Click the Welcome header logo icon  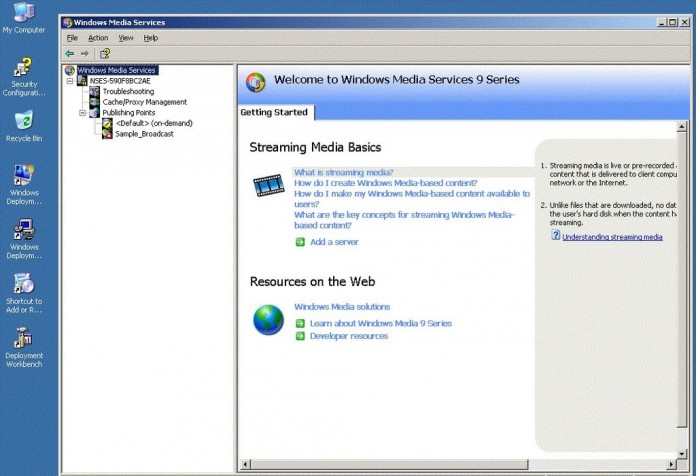256,83
